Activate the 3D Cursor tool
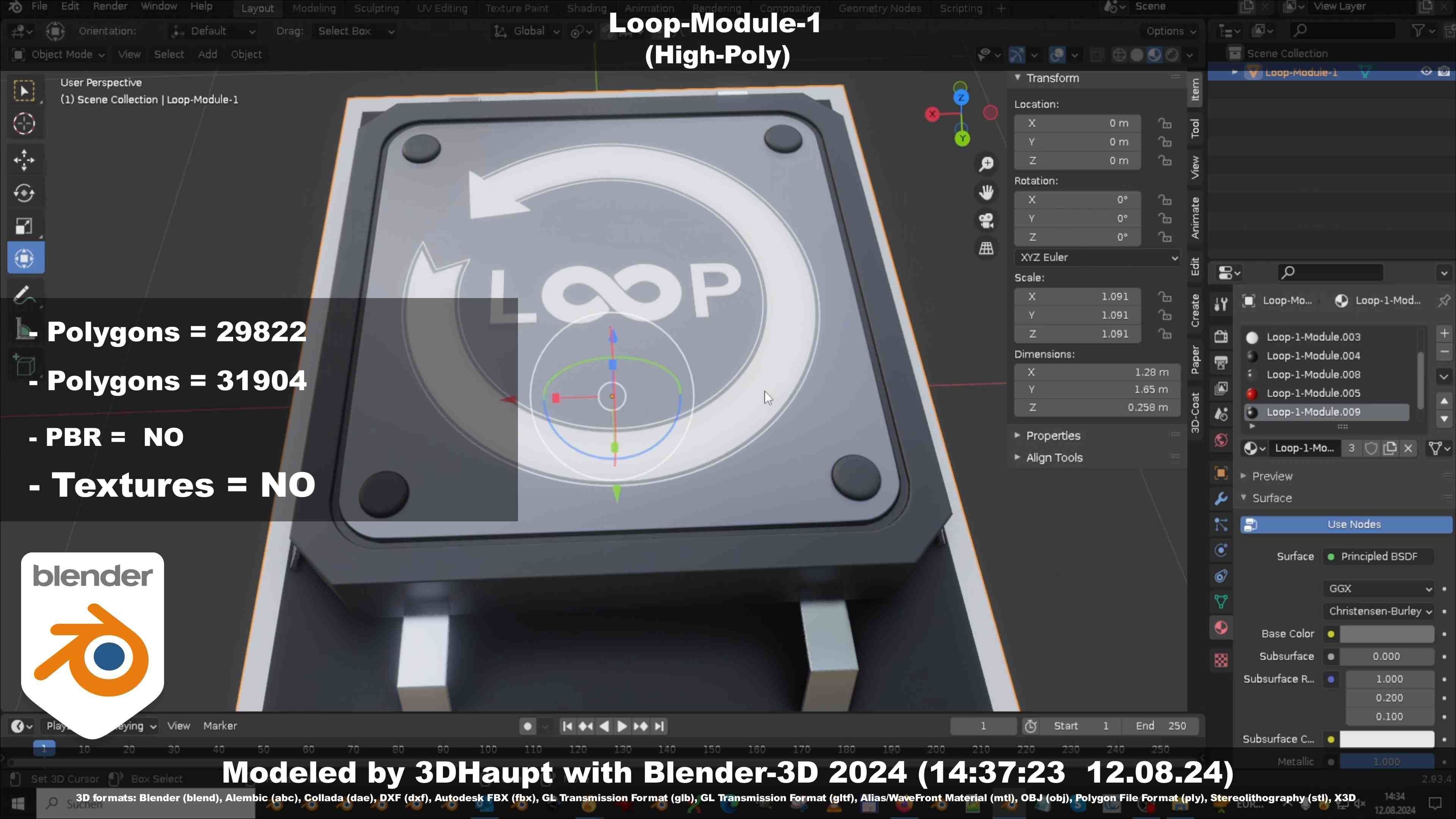The height and width of the screenshot is (819, 1456). [24, 124]
